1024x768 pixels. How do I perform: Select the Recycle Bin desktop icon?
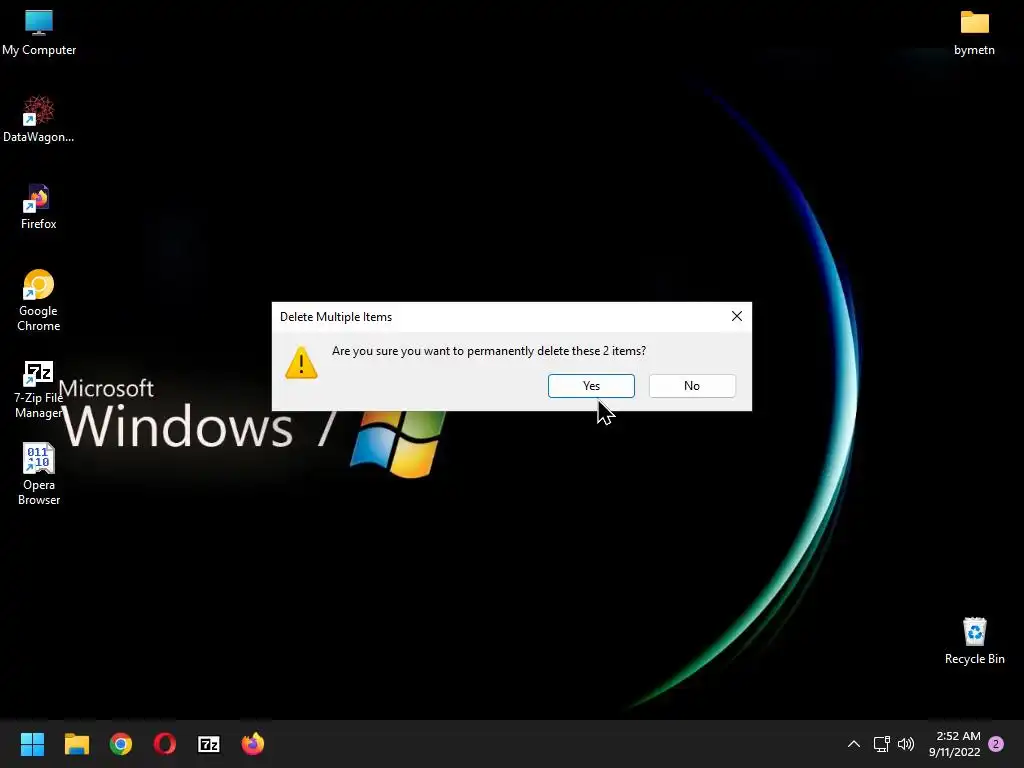point(974,641)
